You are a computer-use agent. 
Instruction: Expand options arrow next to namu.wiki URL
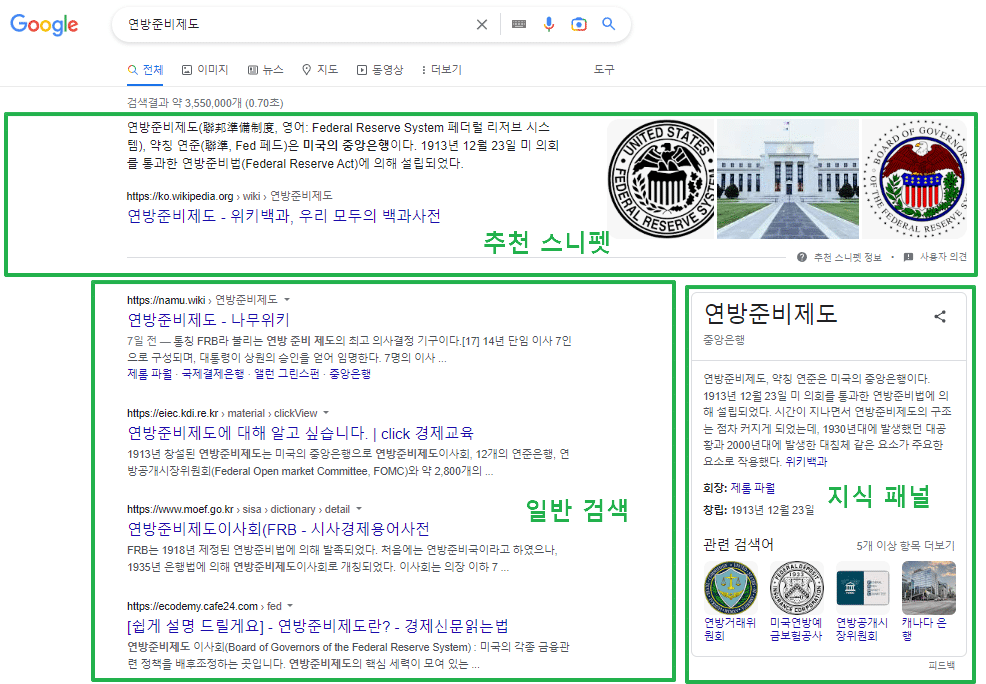click(x=287, y=299)
